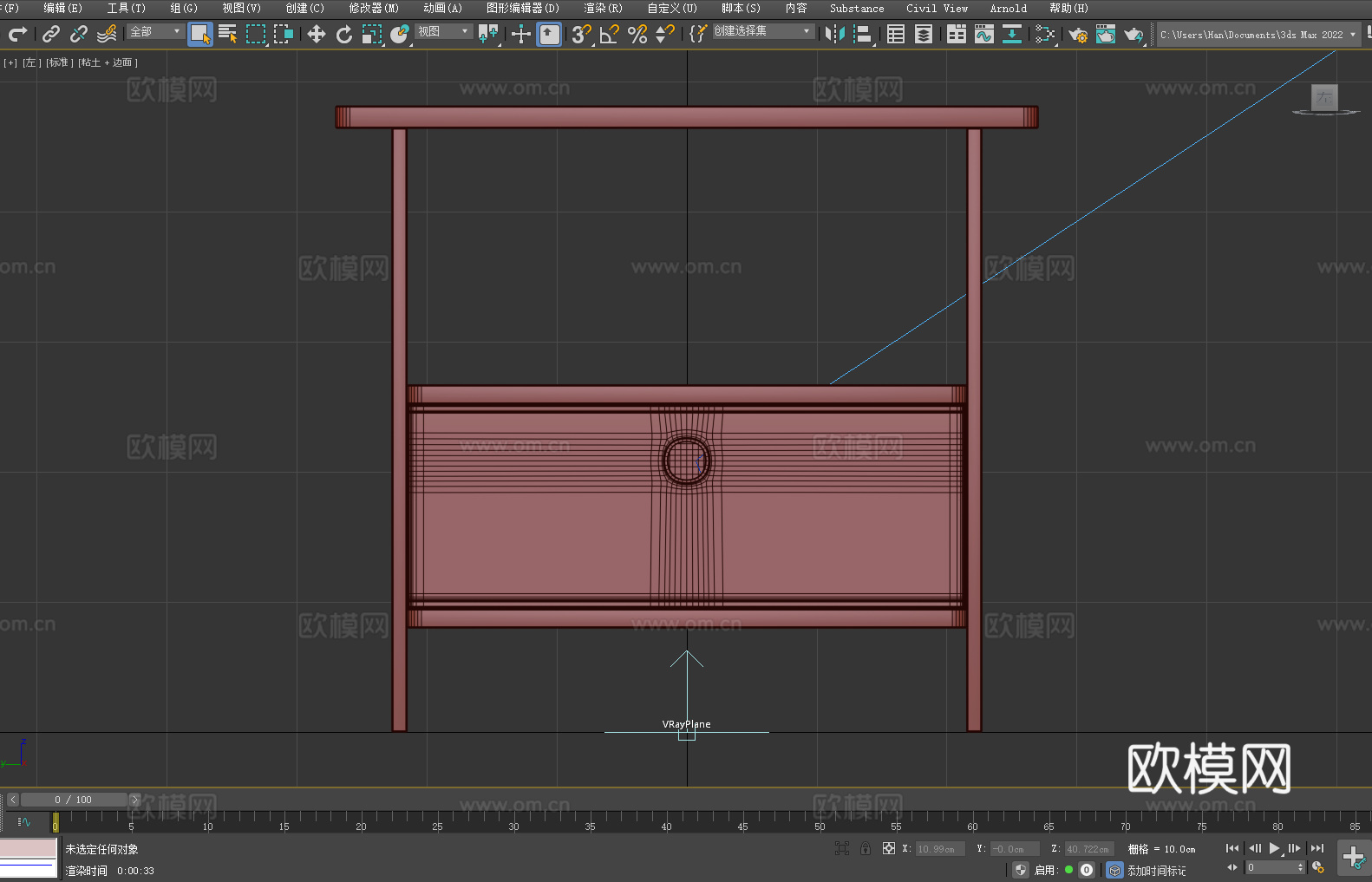This screenshot has height=882, width=1372.
Task: Open the Material Editor node icon
Action: (x=1045, y=34)
